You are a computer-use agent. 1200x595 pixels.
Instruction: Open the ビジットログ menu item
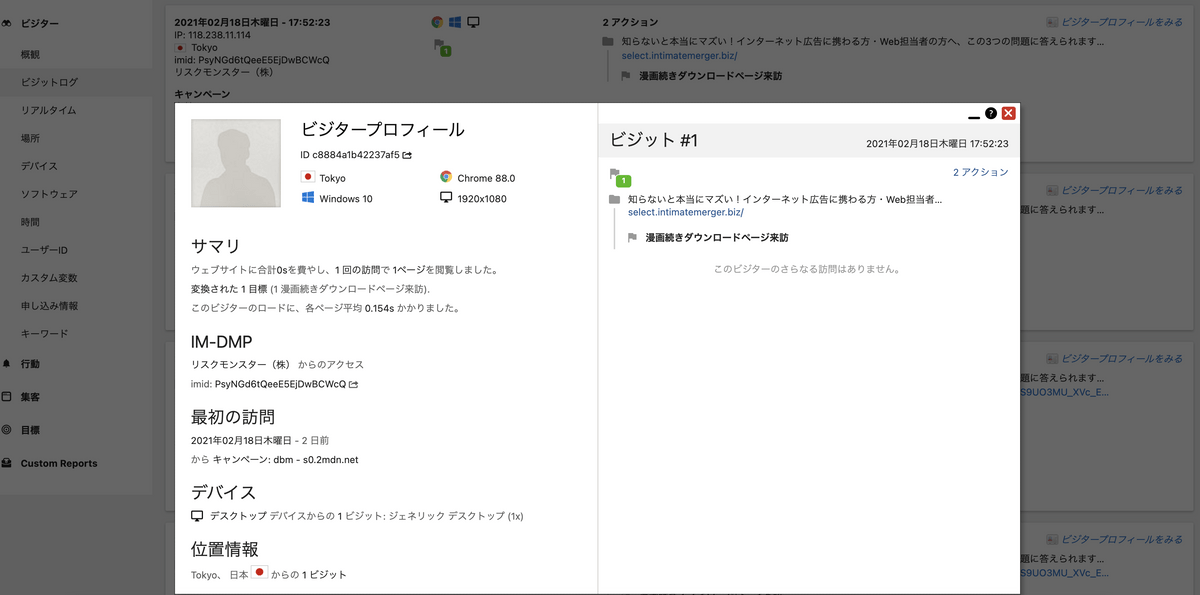pyautogui.click(x=49, y=82)
